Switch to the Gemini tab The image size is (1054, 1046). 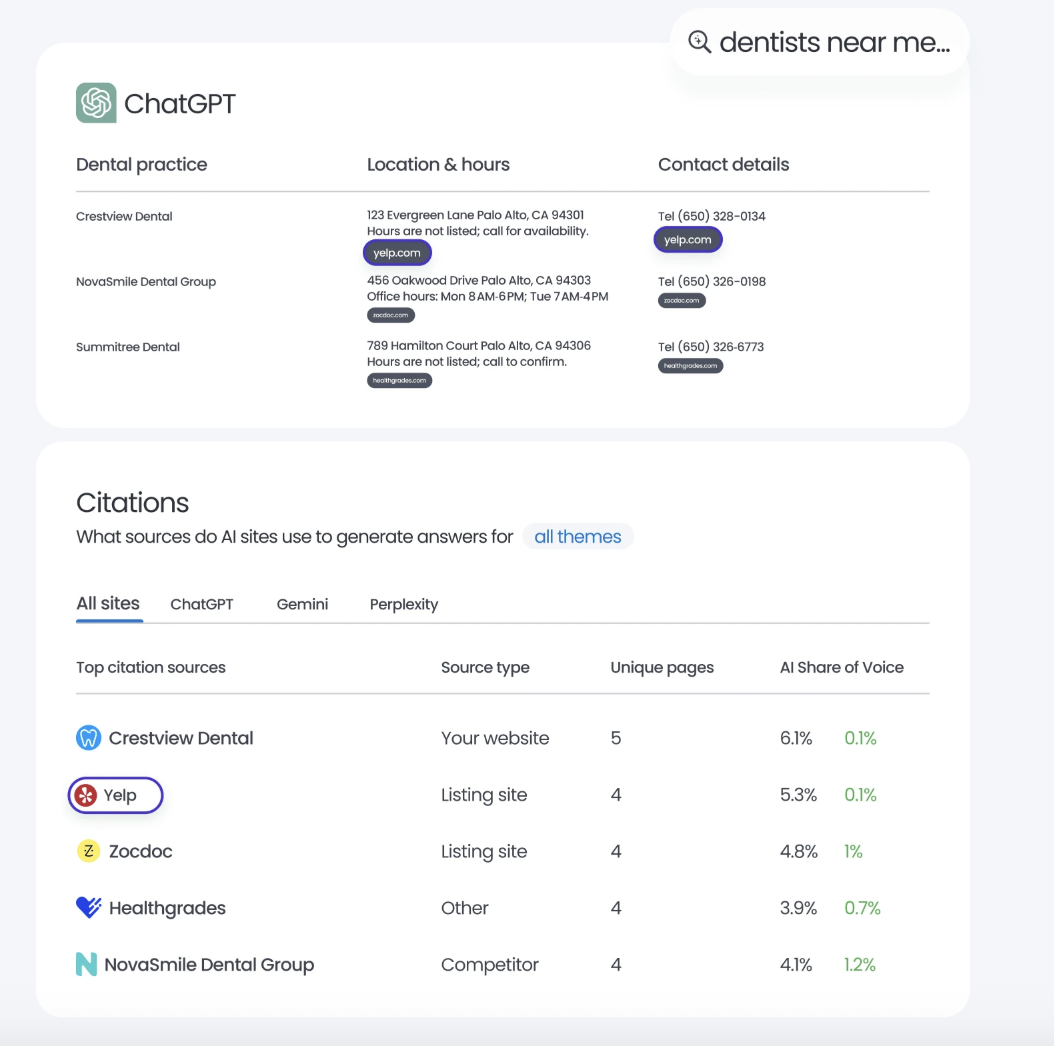click(302, 604)
